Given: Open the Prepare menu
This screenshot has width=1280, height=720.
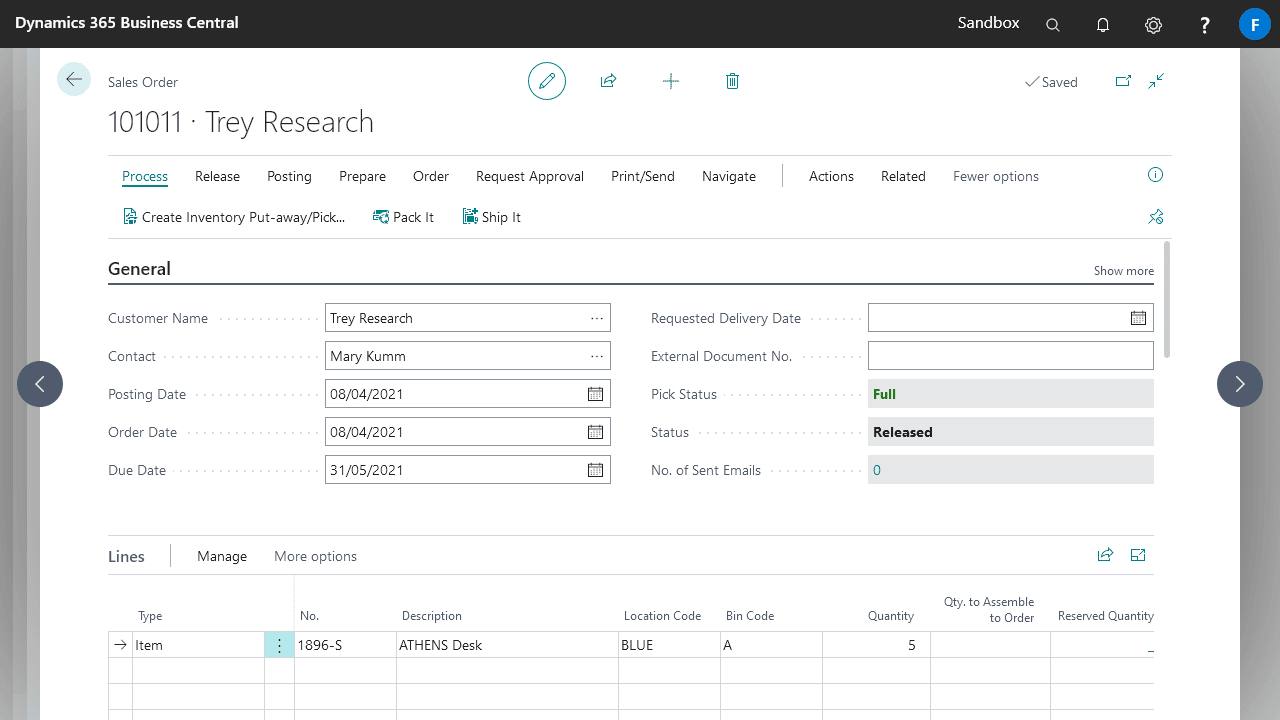Looking at the screenshot, I should click(x=362, y=176).
